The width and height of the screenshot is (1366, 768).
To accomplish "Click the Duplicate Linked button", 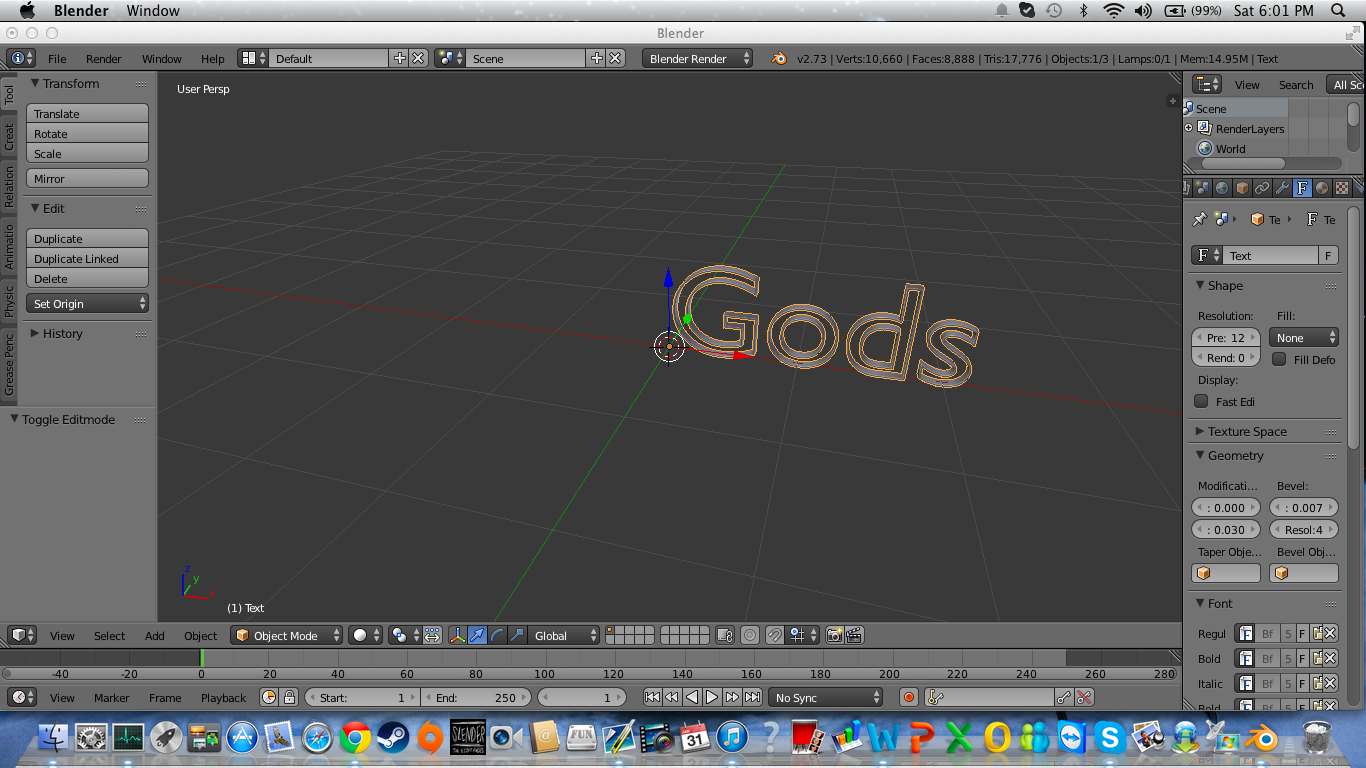I will point(87,258).
